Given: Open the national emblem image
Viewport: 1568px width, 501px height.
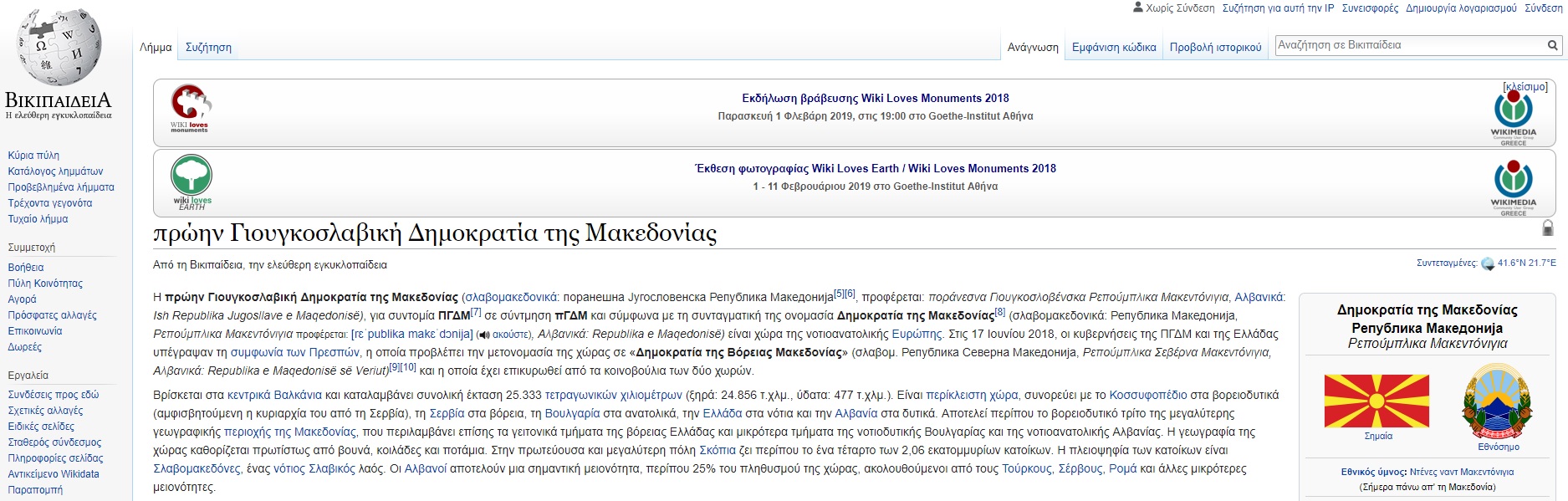Looking at the screenshot, I should coord(1497,402).
